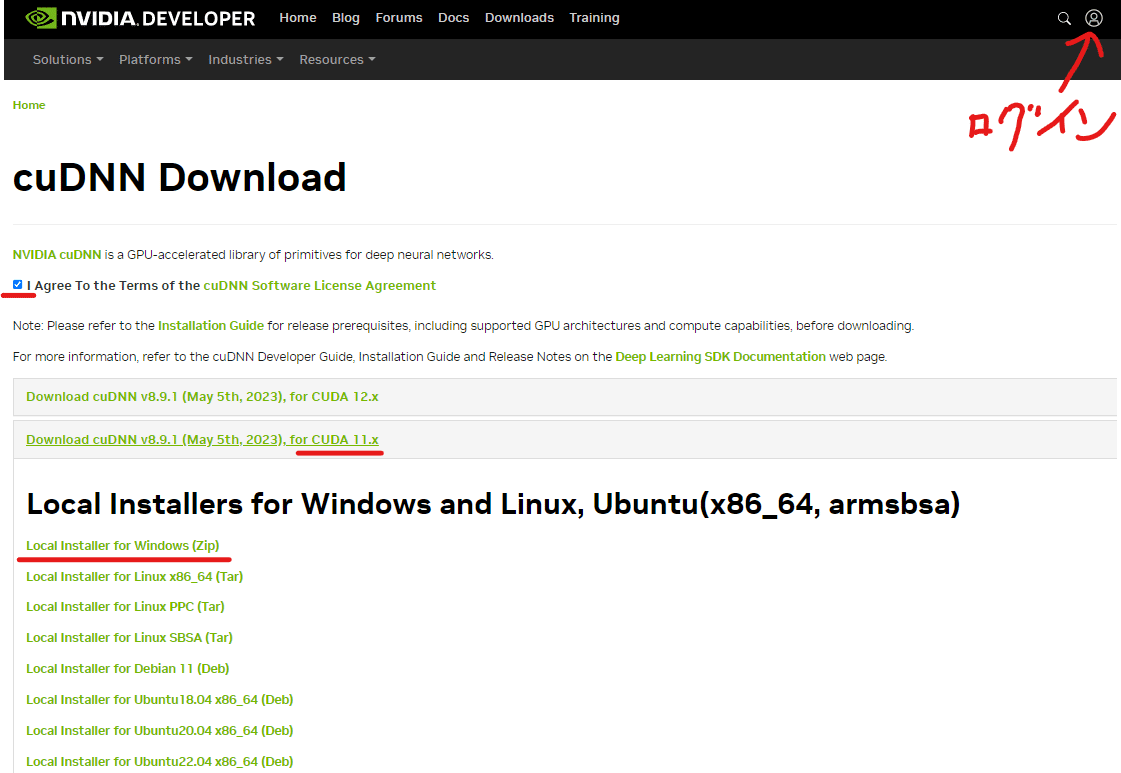Go to Home in top navigation
Viewport: 1121px width, 773px height.
[297, 18]
